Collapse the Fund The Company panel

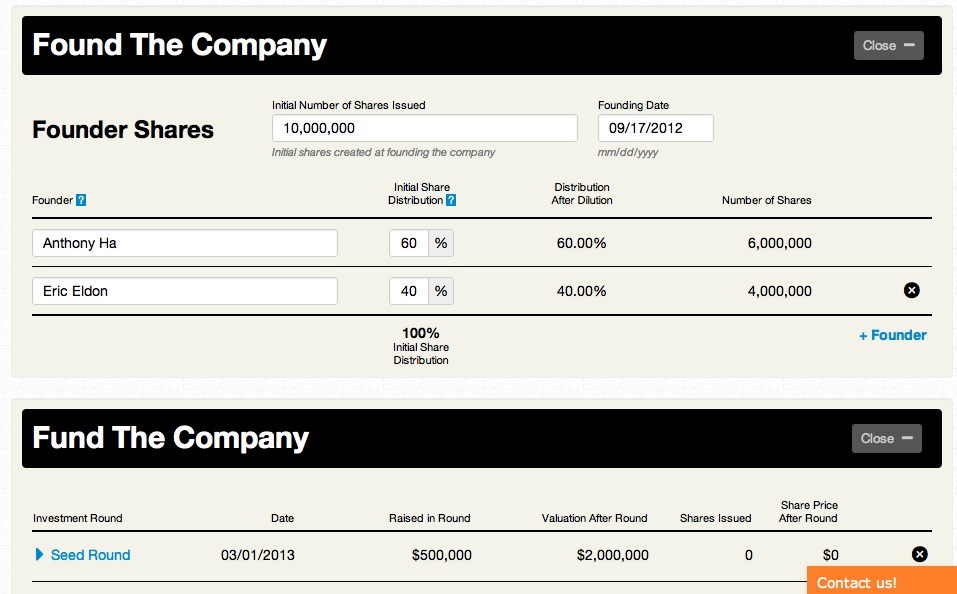point(886,438)
